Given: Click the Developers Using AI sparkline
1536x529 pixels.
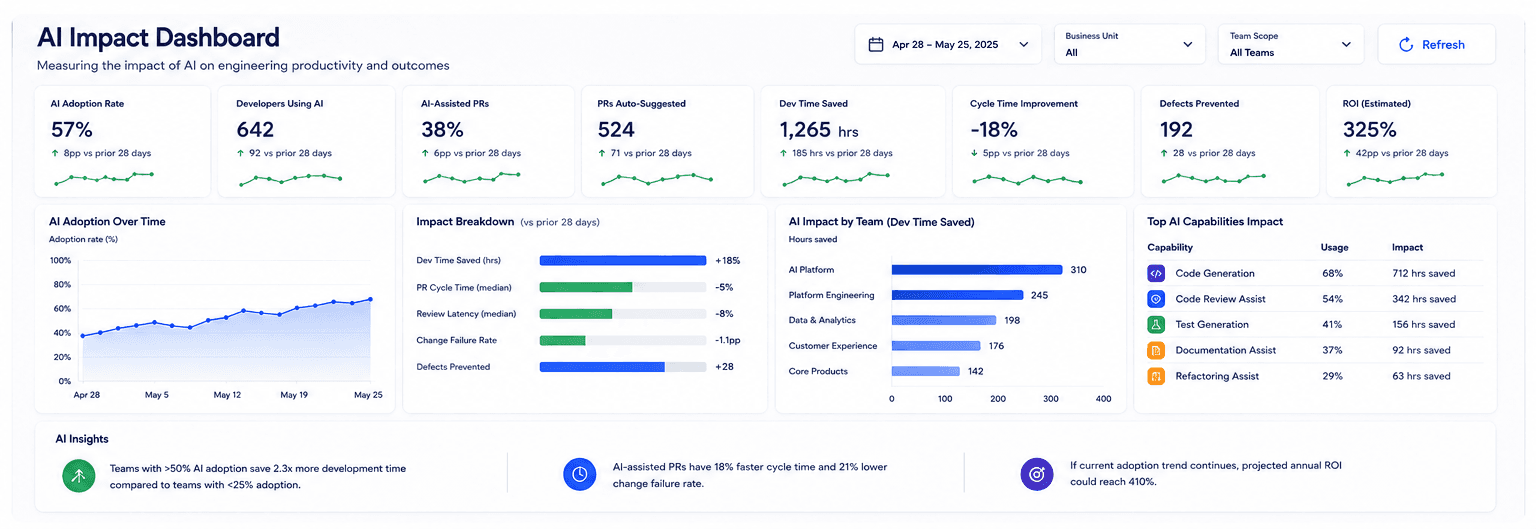Looking at the screenshot, I should (291, 179).
